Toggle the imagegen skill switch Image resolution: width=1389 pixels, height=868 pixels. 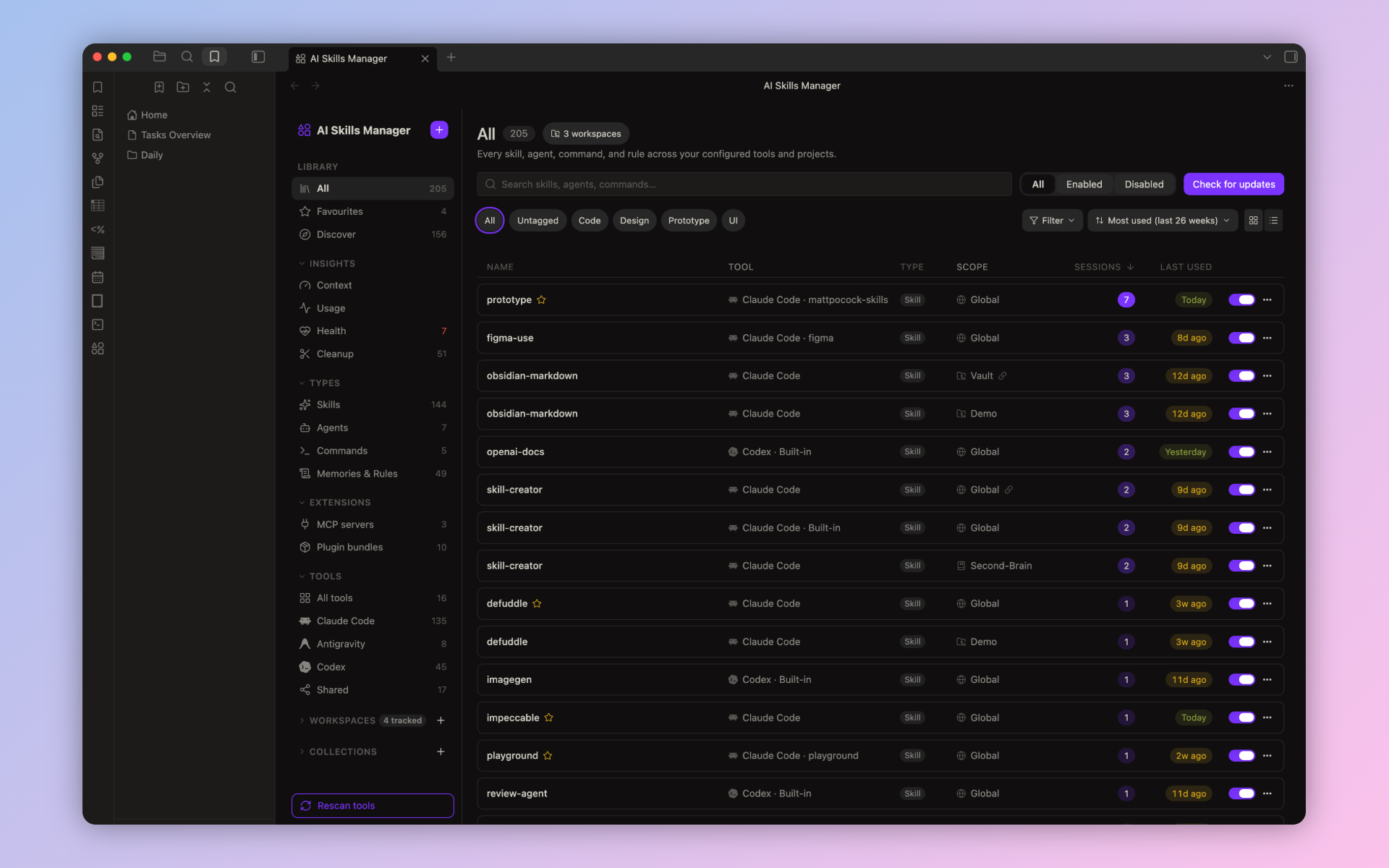click(1241, 679)
